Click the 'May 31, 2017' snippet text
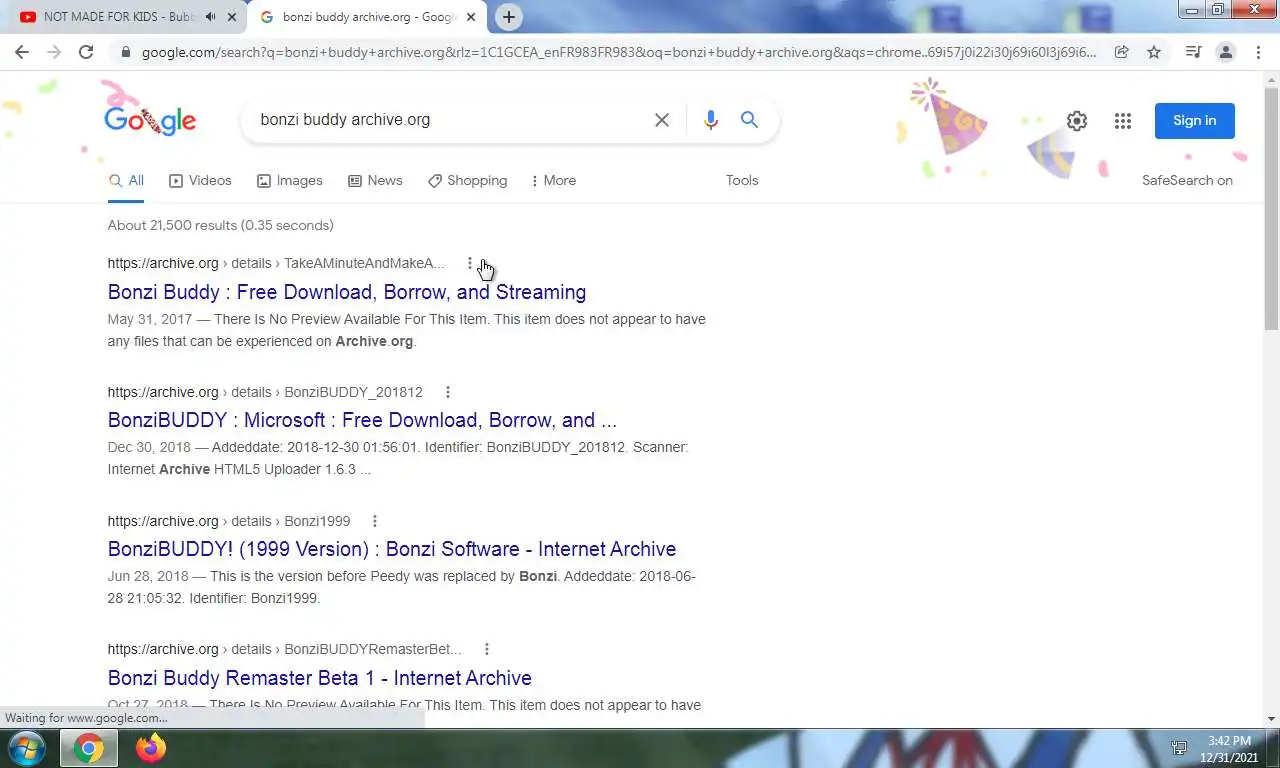Image resolution: width=1280 pixels, height=768 pixels. [149, 320]
